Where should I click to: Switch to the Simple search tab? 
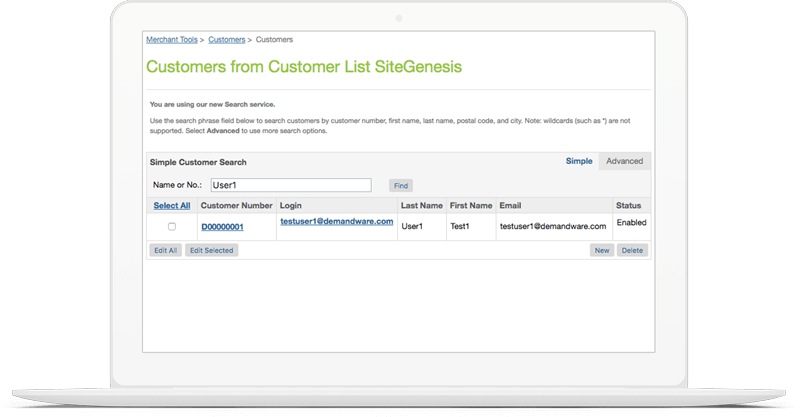coord(579,161)
